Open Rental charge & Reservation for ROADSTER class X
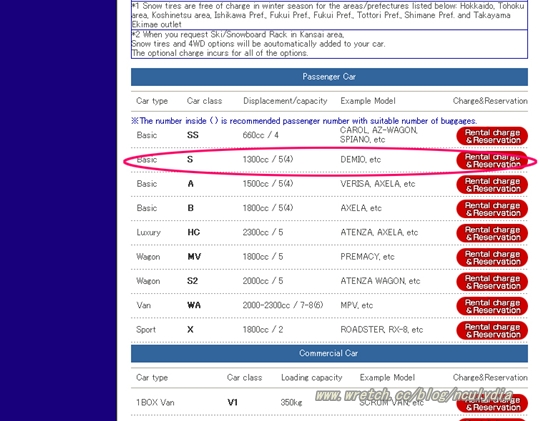 tap(492, 330)
